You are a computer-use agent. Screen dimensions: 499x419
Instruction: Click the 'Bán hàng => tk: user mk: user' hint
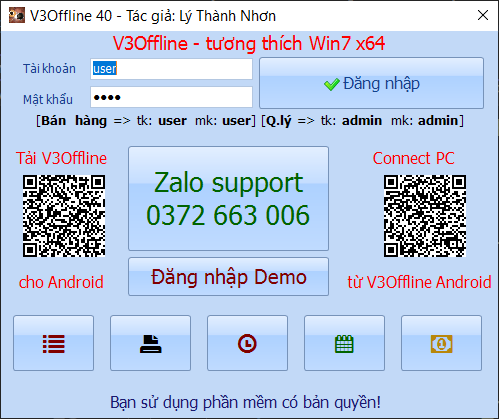pyautogui.click(x=146, y=121)
